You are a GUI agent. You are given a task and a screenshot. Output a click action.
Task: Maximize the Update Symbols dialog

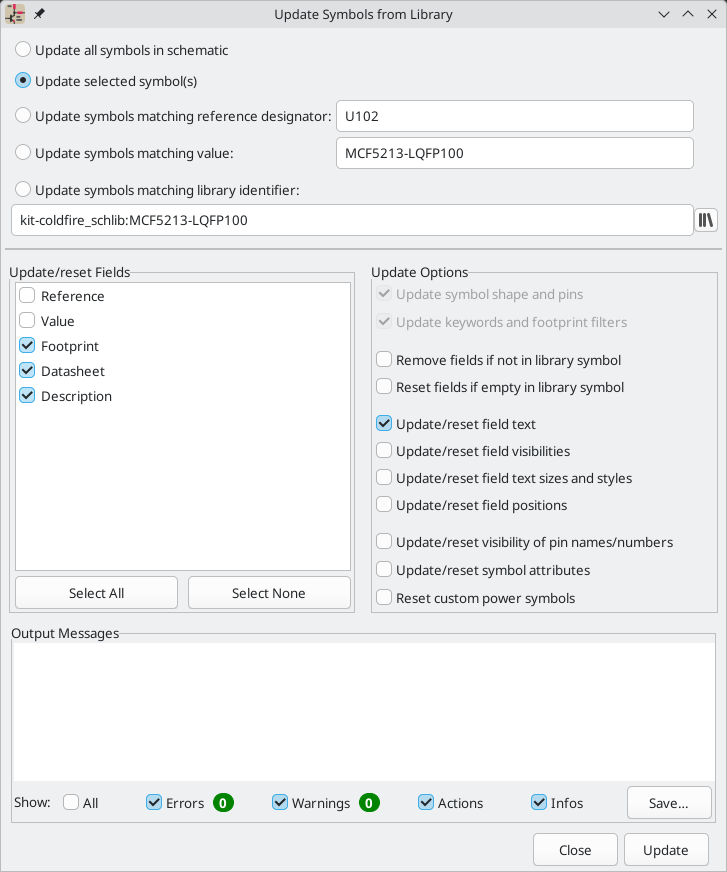[x=688, y=14]
